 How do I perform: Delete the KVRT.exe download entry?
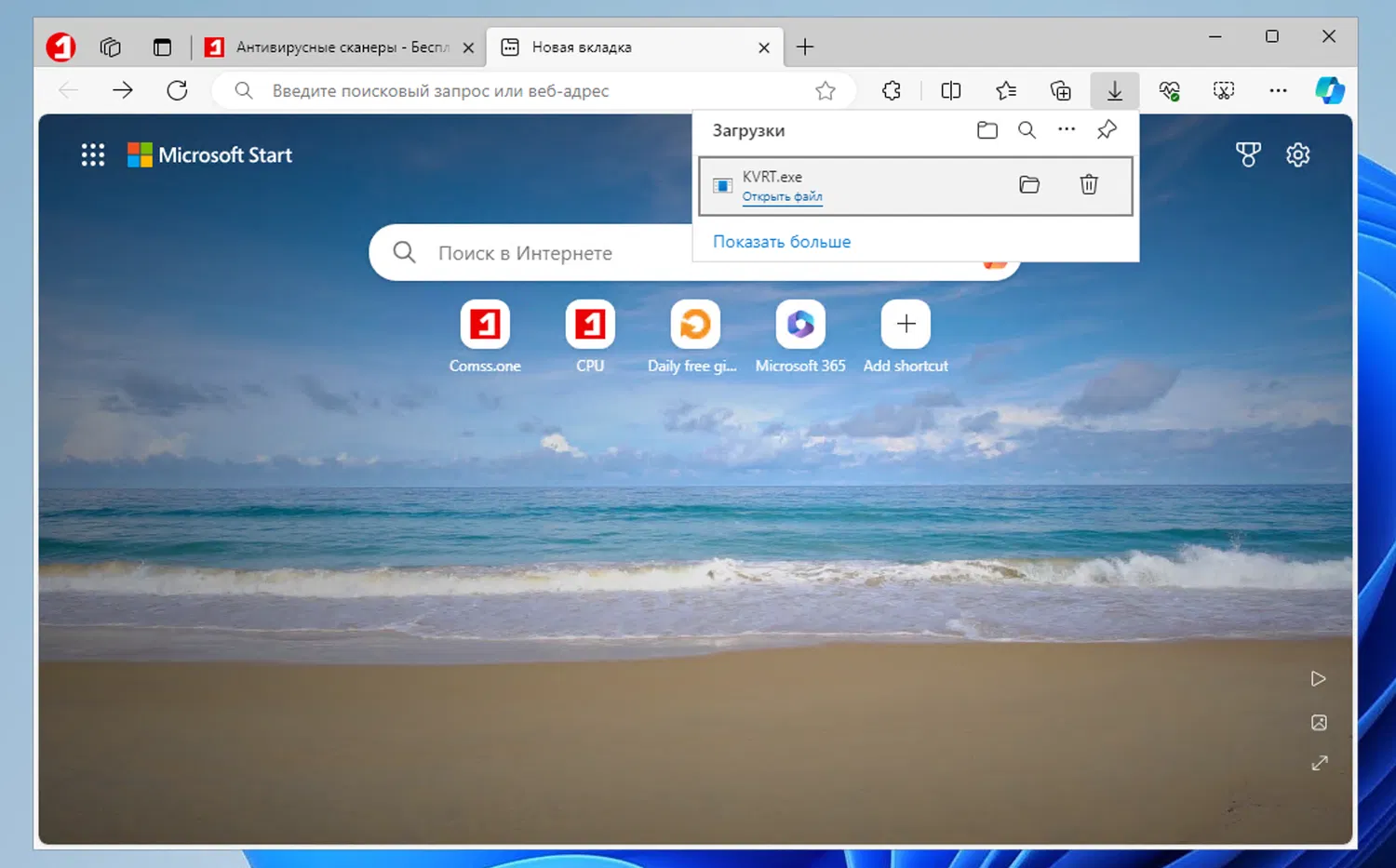[x=1089, y=184]
